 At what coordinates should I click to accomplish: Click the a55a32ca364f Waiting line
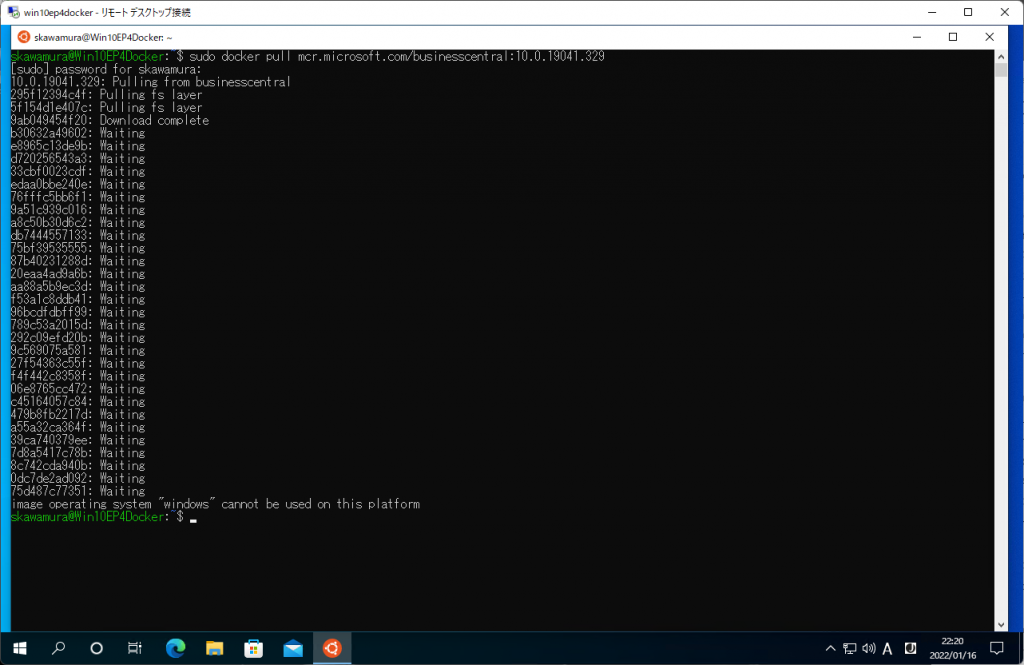tap(78, 427)
